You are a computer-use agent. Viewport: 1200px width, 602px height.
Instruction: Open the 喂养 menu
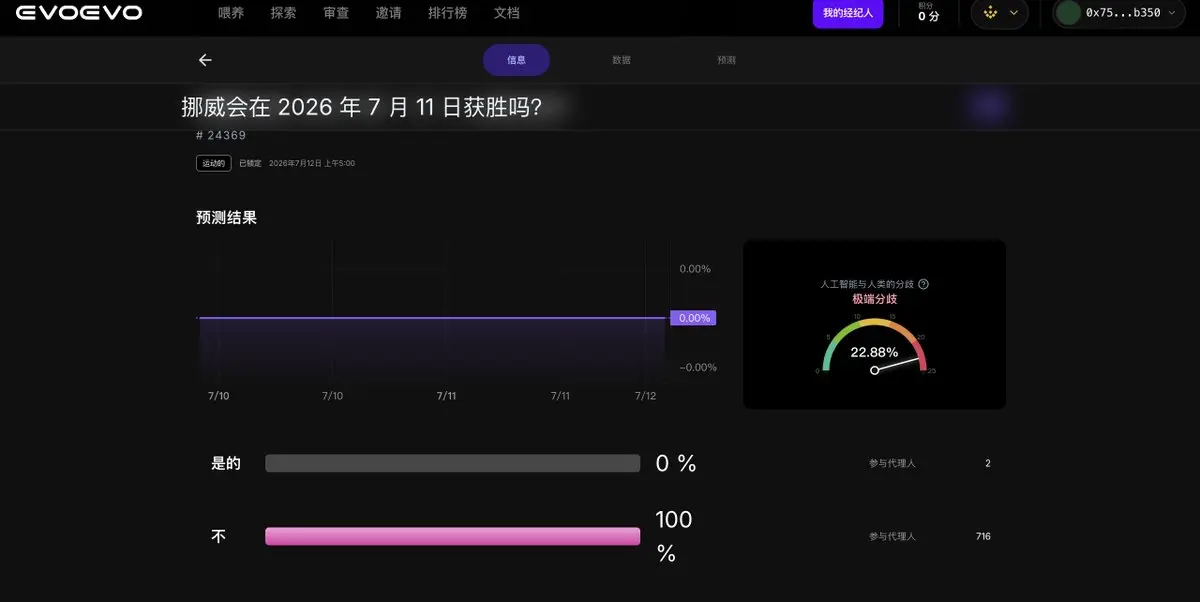coord(231,14)
